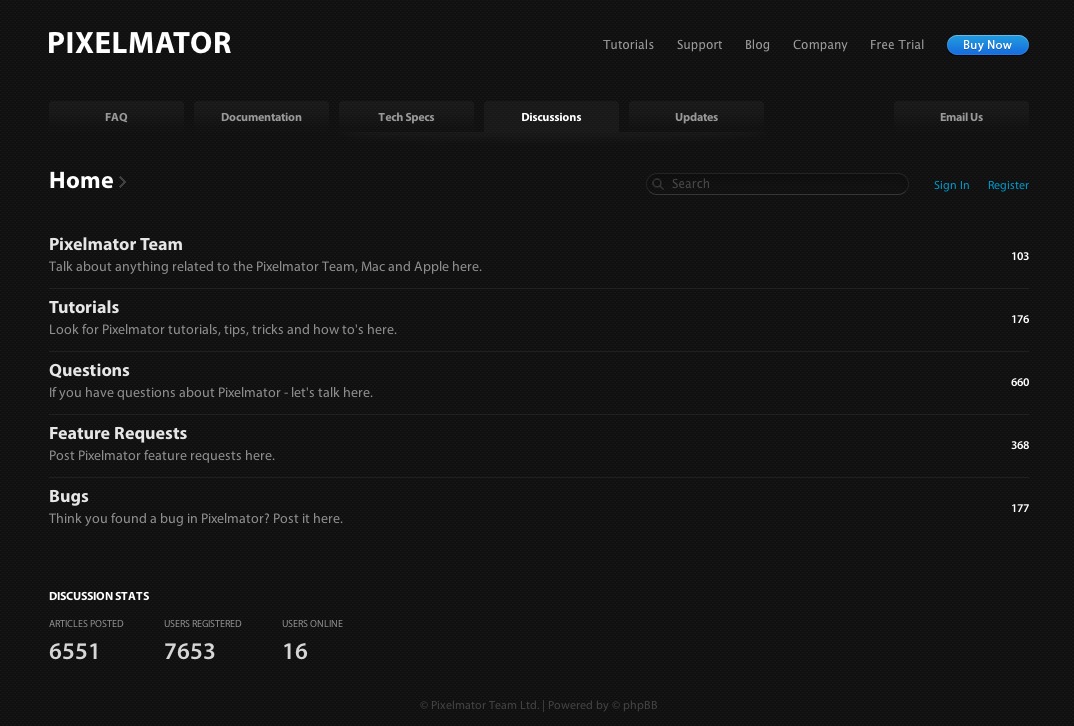
Task: Click the Sign In link
Action: [951, 185]
